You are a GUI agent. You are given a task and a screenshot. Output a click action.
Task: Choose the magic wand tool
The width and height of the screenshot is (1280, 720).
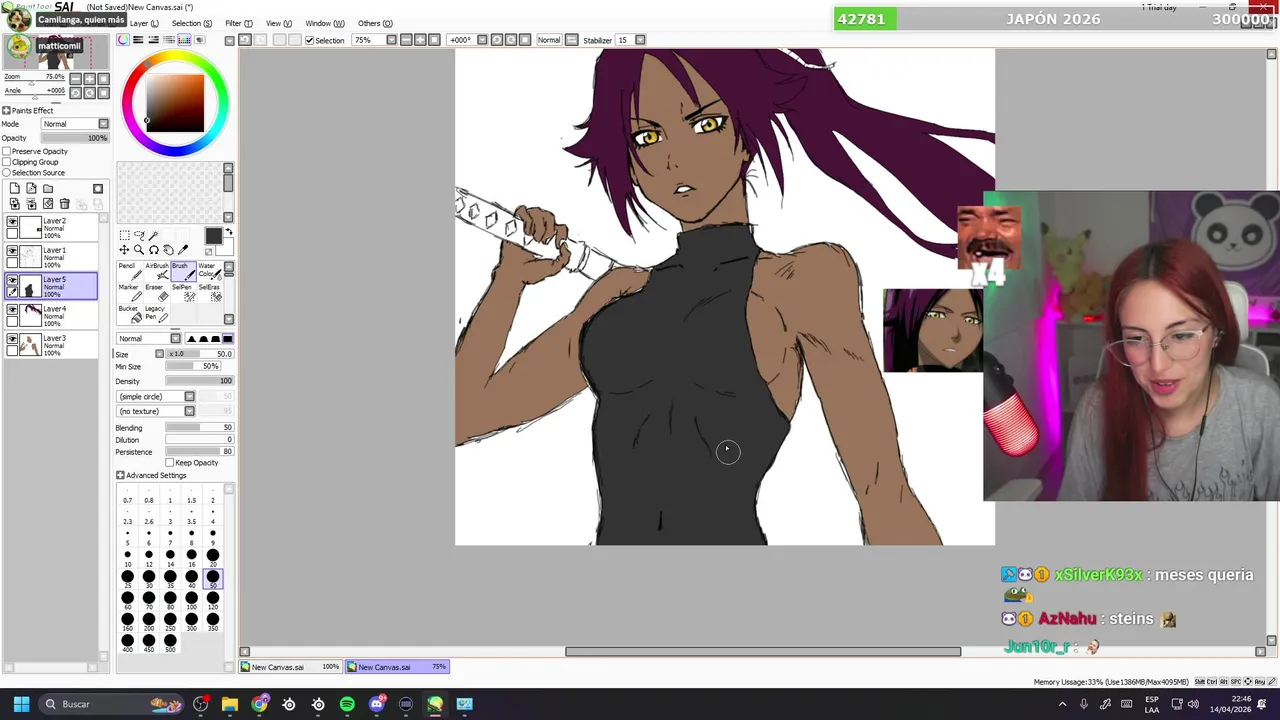(153, 235)
